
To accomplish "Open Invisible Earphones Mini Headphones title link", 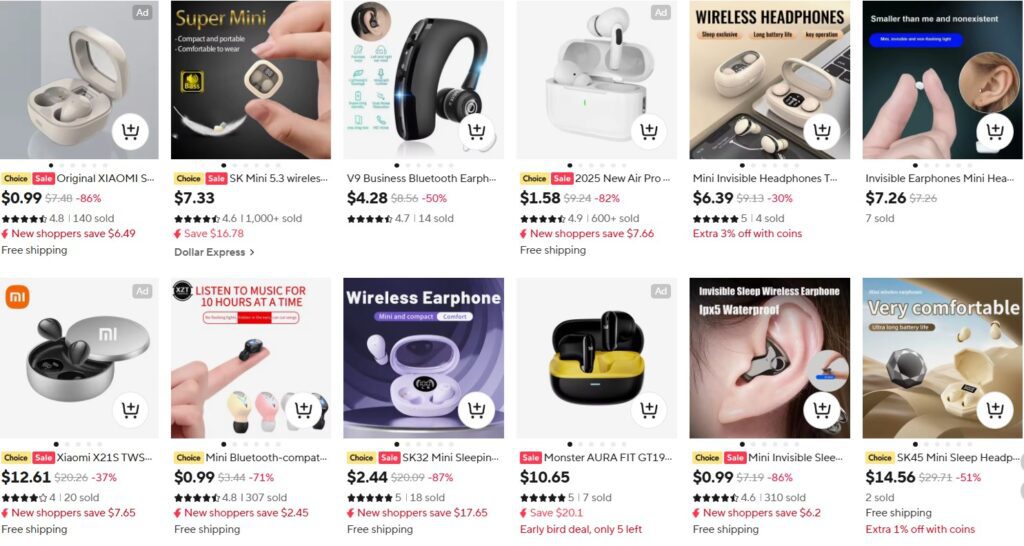I will pos(939,178).
